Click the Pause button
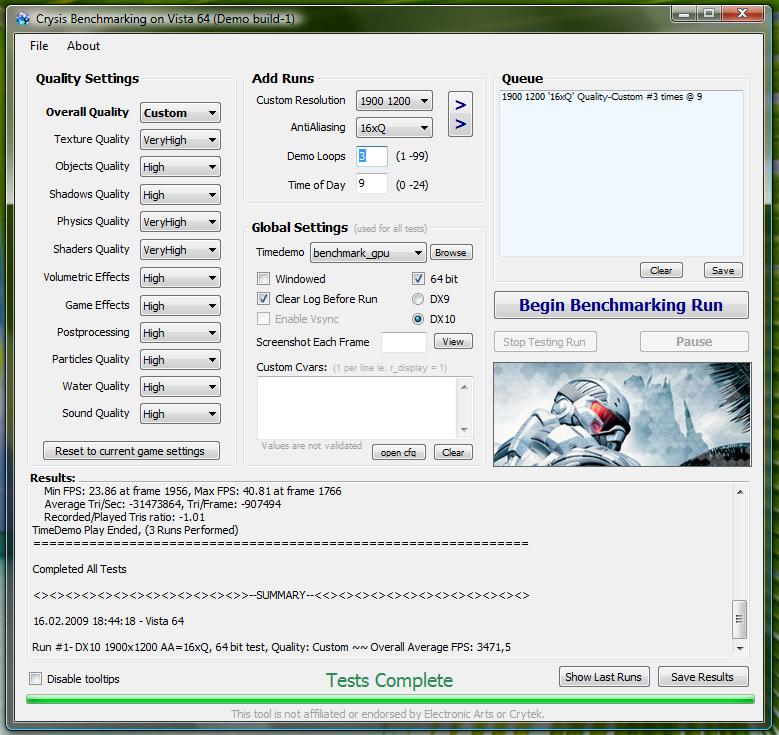 click(x=694, y=342)
